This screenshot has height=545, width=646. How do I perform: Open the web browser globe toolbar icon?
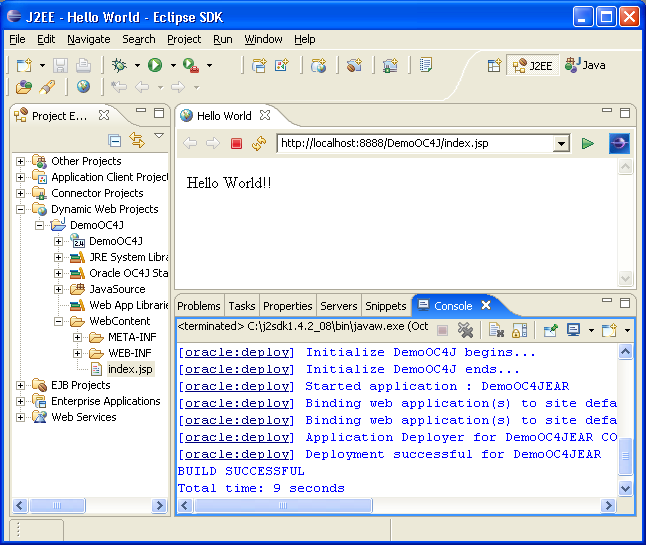(x=83, y=87)
